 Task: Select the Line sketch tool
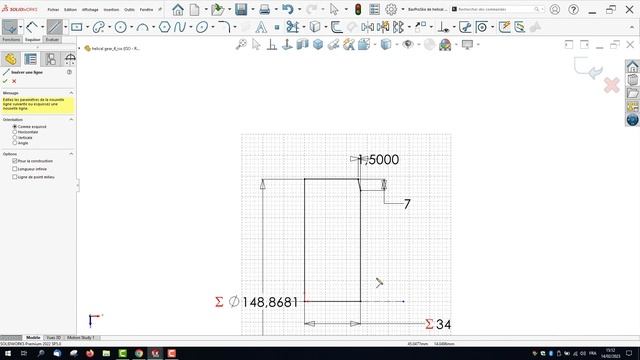pyautogui.click(x=54, y=27)
